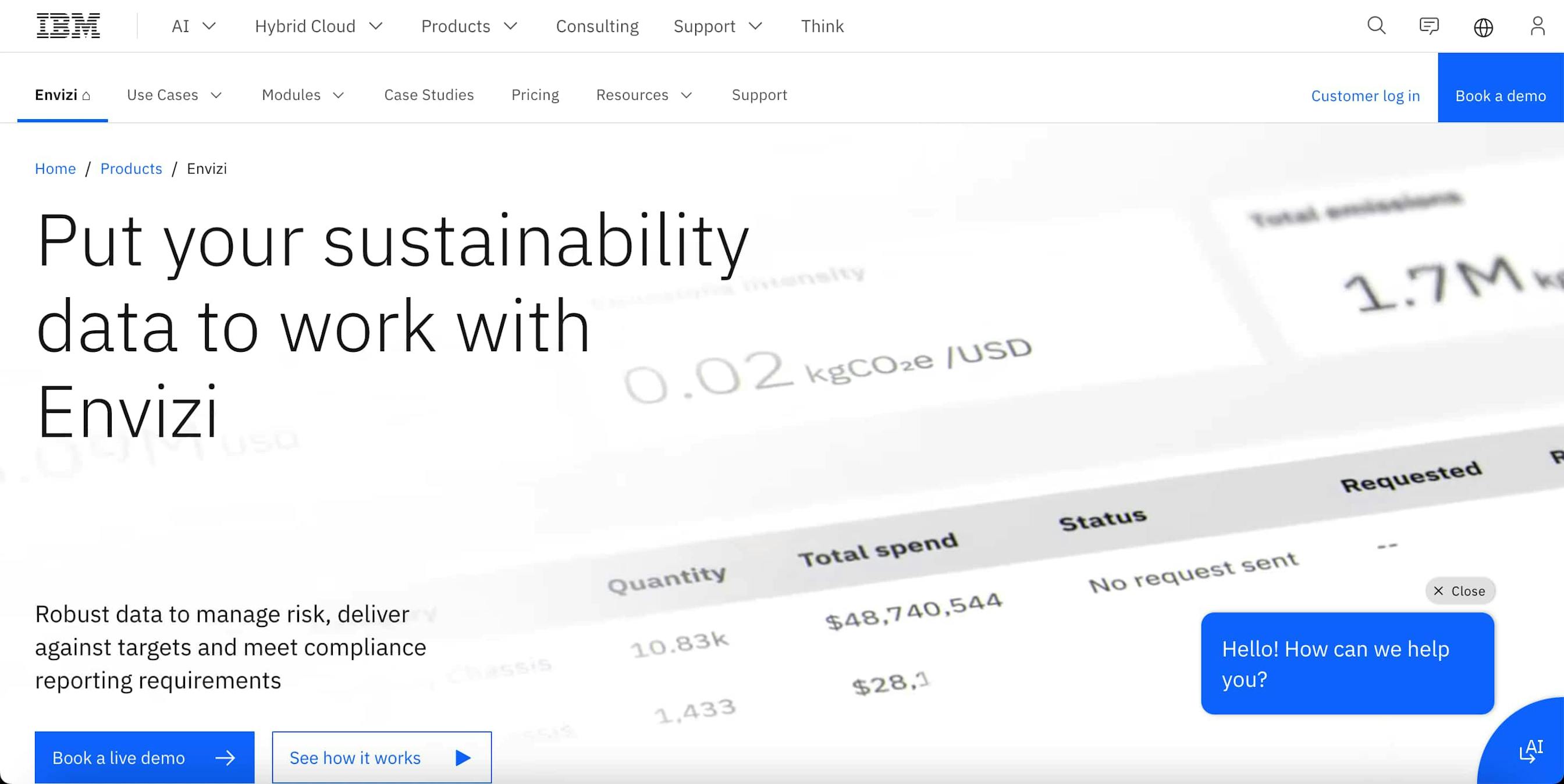Go to Case Studies
Viewport: 1564px width, 784px height.
(429, 95)
